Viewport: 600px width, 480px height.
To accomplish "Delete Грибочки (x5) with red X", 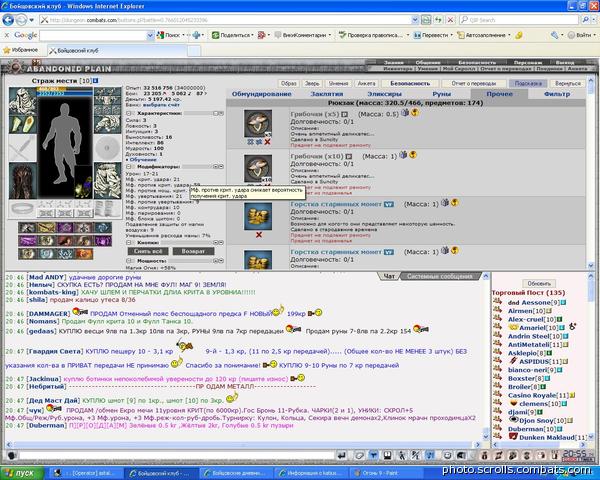I will coord(267,142).
